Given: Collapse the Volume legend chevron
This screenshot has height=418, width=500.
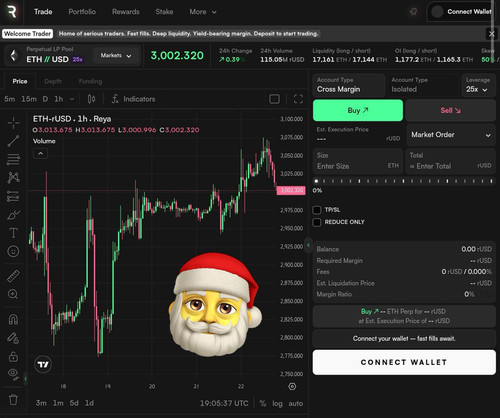Looking at the screenshot, I should pyautogui.click(x=40, y=154).
